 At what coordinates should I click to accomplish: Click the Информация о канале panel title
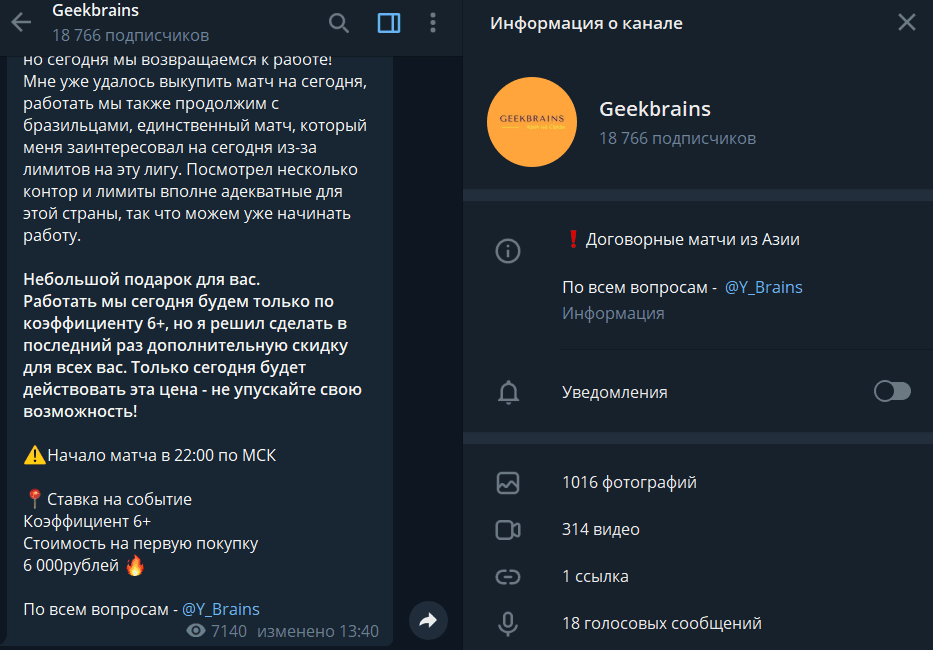tap(586, 23)
